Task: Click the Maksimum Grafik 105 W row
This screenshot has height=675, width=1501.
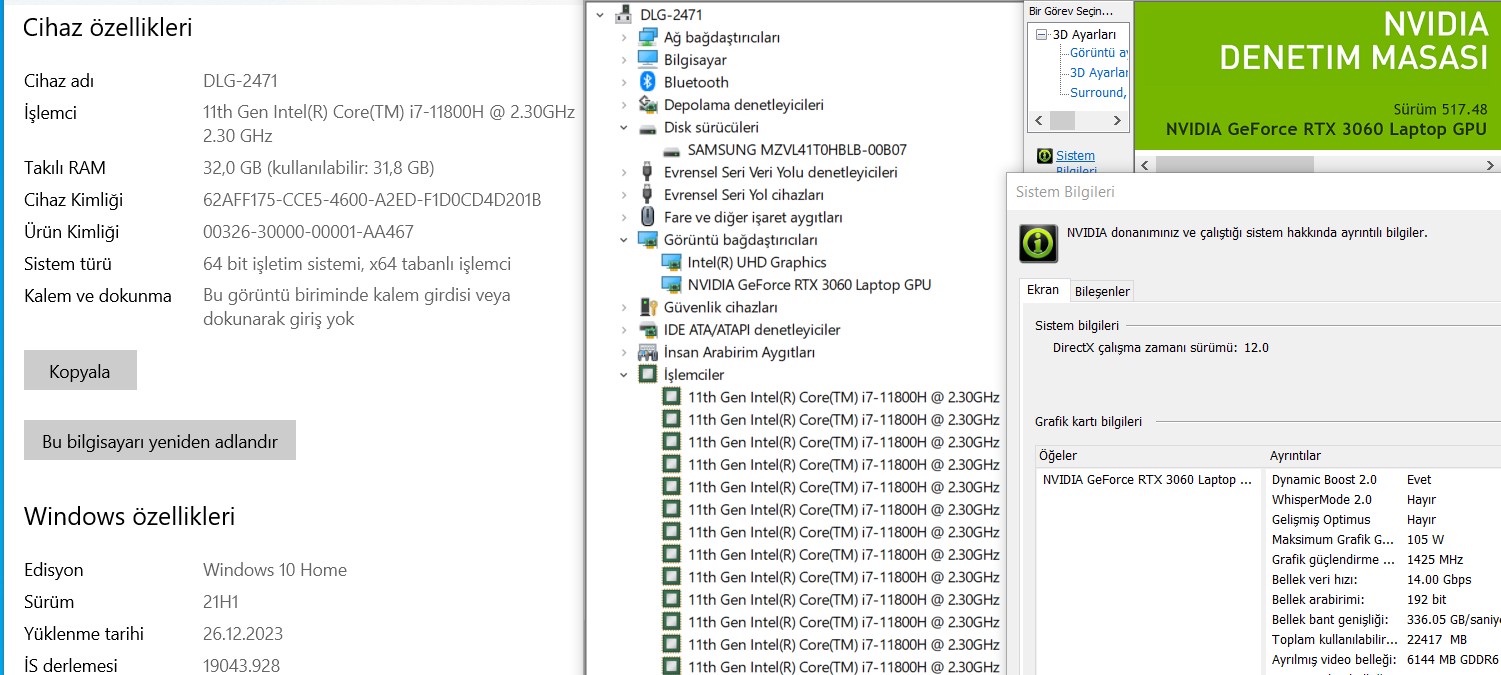Action: [1384, 539]
